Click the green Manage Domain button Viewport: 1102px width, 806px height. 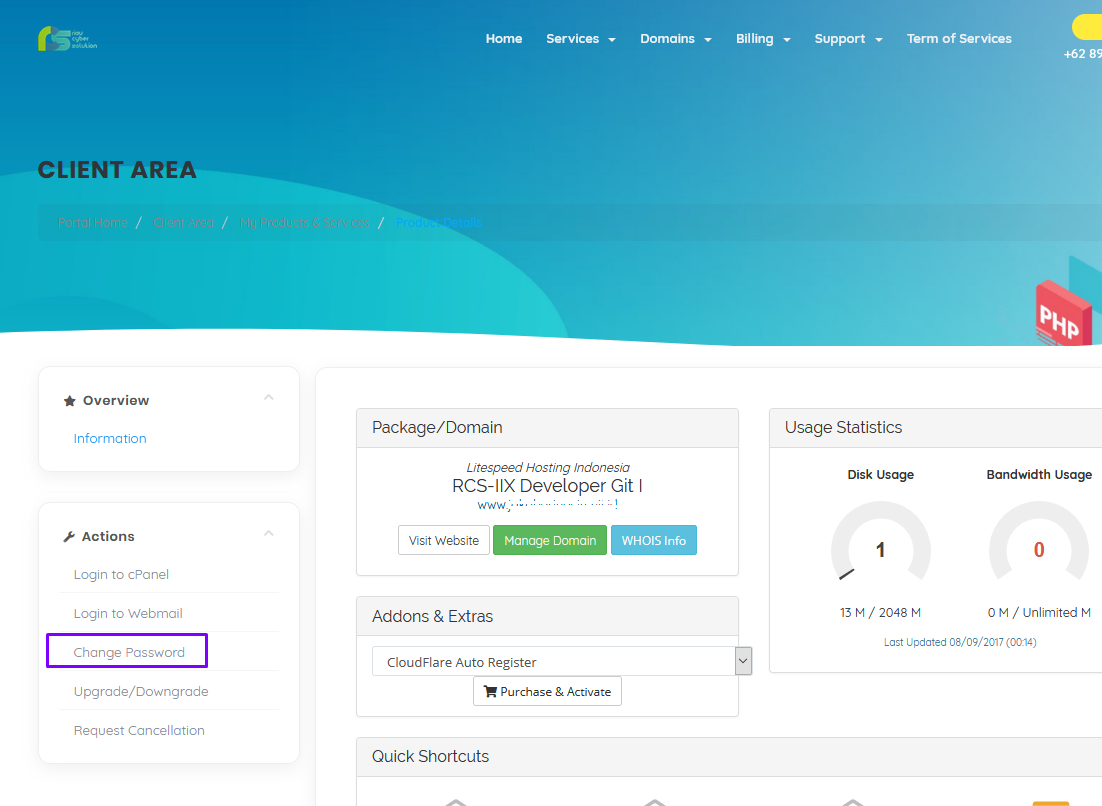coord(549,540)
